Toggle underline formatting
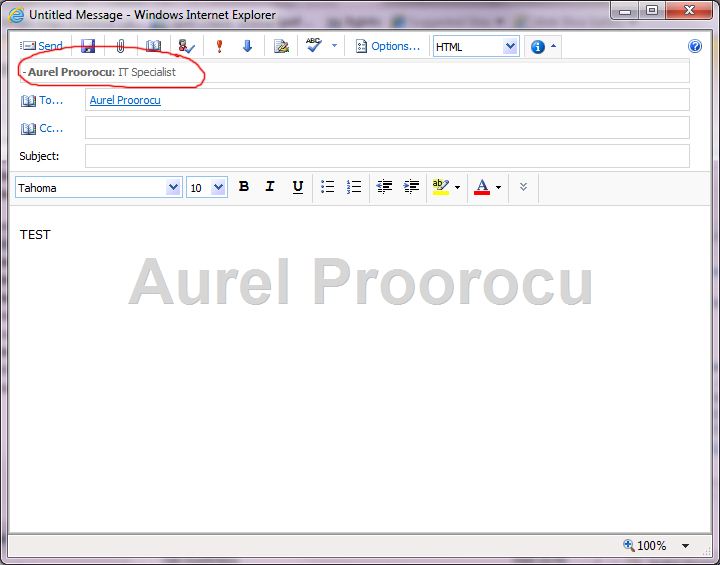 click(x=298, y=186)
